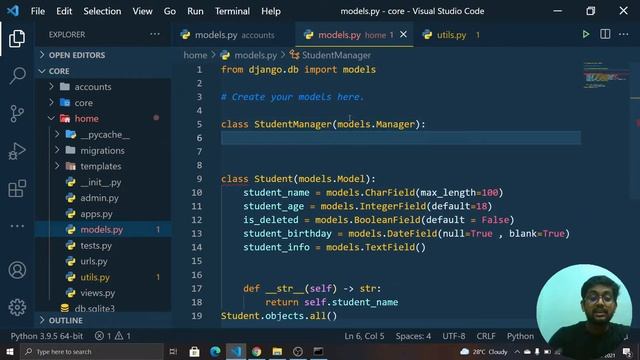Open the Go menu
Image resolution: width=640 pixels, height=360 pixels.
point(170,11)
